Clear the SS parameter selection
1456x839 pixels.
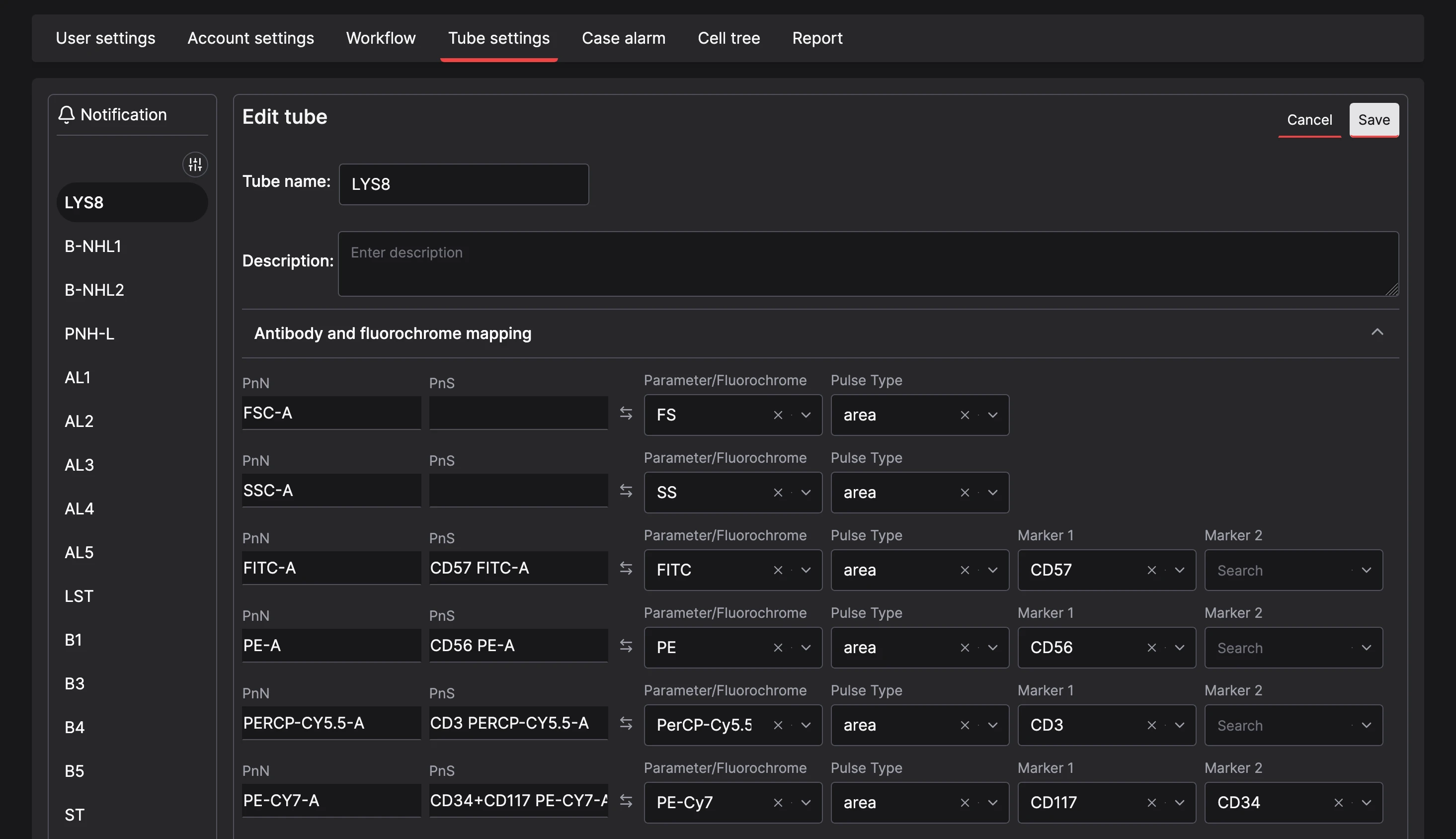pyautogui.click(x=778, y=492)
